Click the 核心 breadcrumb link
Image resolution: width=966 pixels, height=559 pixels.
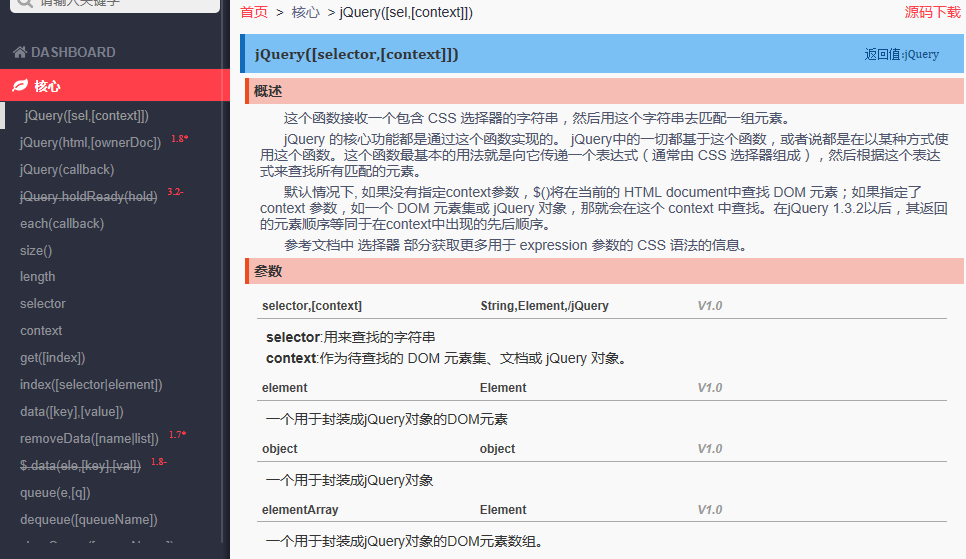point(306,12)
